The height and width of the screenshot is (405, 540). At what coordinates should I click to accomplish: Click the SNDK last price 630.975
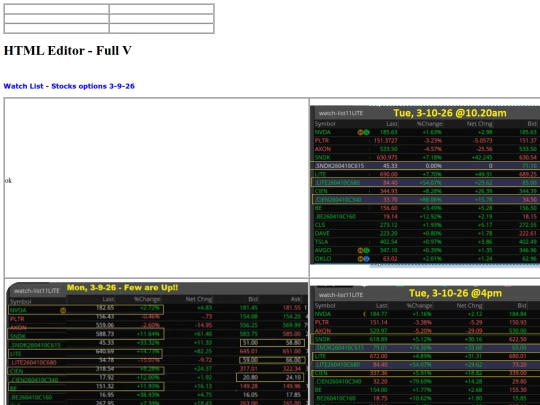pos(386,157)
